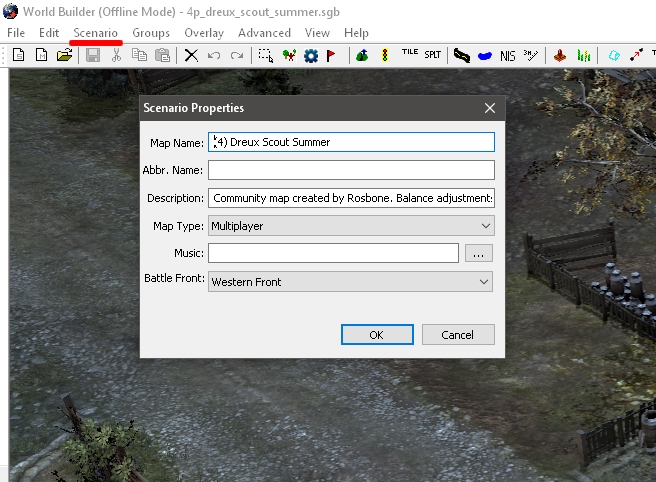Click the paste clipboard icon
The height and width of the screenshot is (482, 656).
162,55
